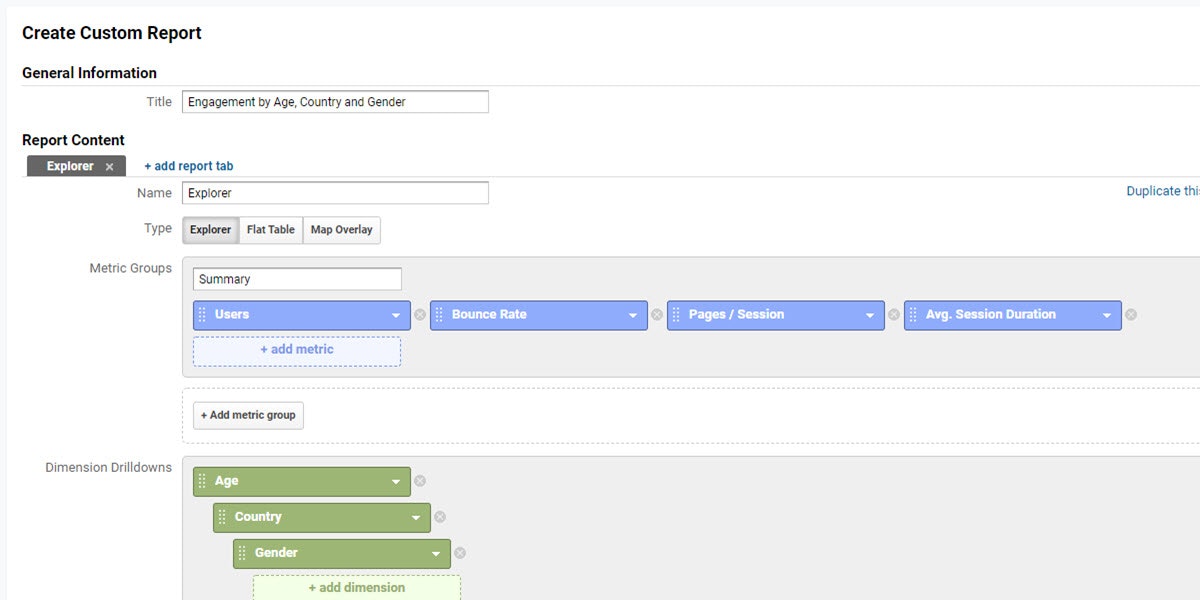1200x600 pixels.
Task: Click the drag handle on Users metric
Action: tap(202, 315)
